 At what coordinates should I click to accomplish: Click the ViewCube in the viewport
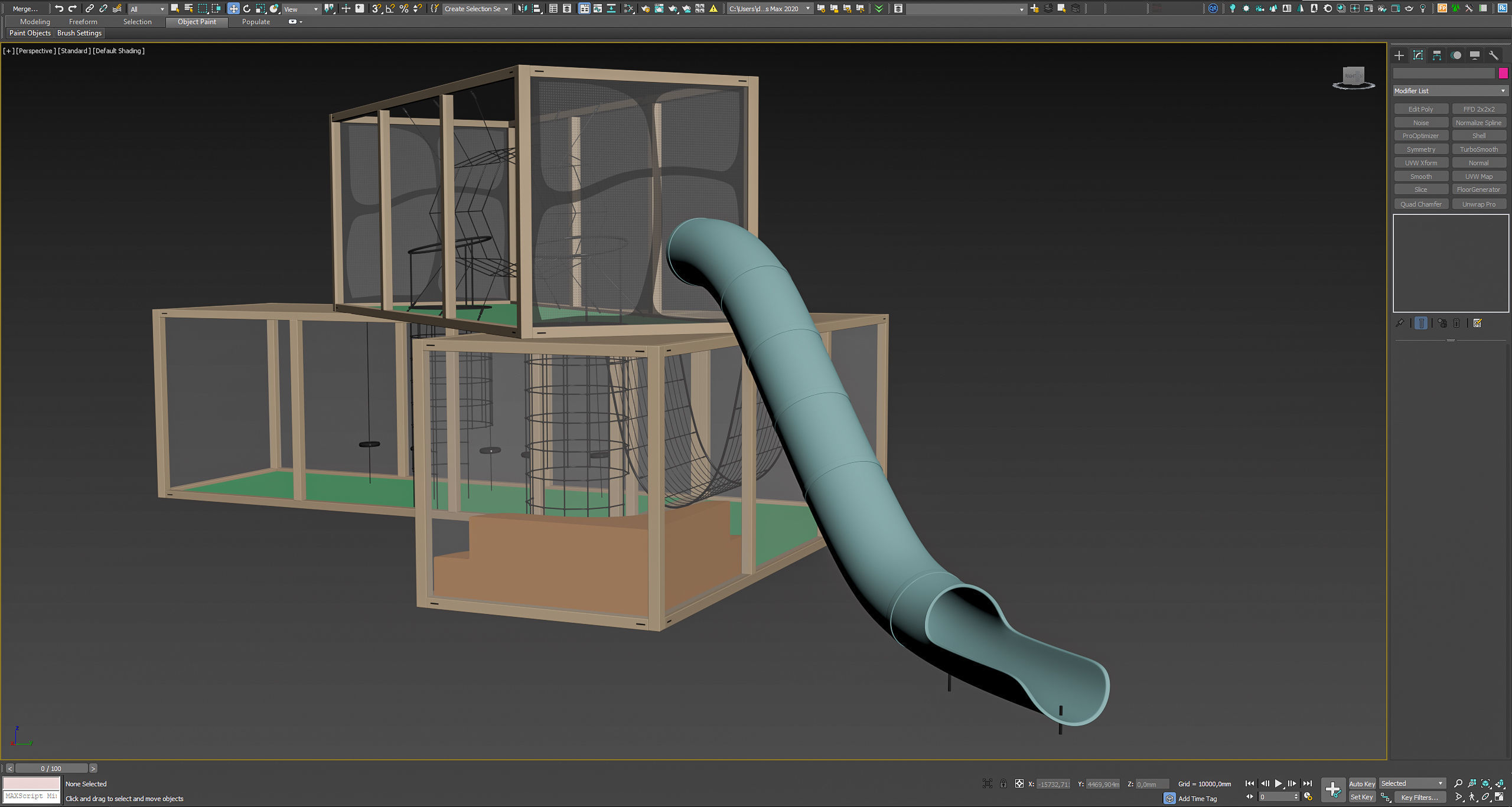point(1354,77)
